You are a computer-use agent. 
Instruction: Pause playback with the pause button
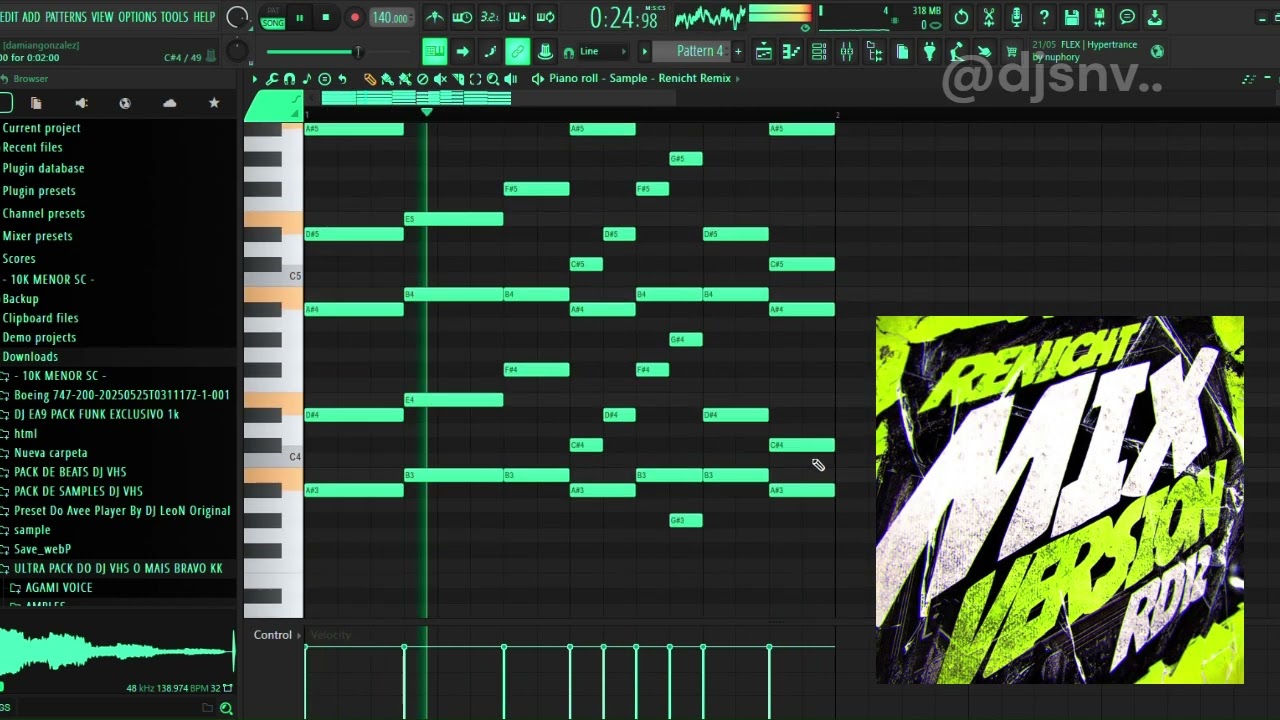(x=299, y=17)
